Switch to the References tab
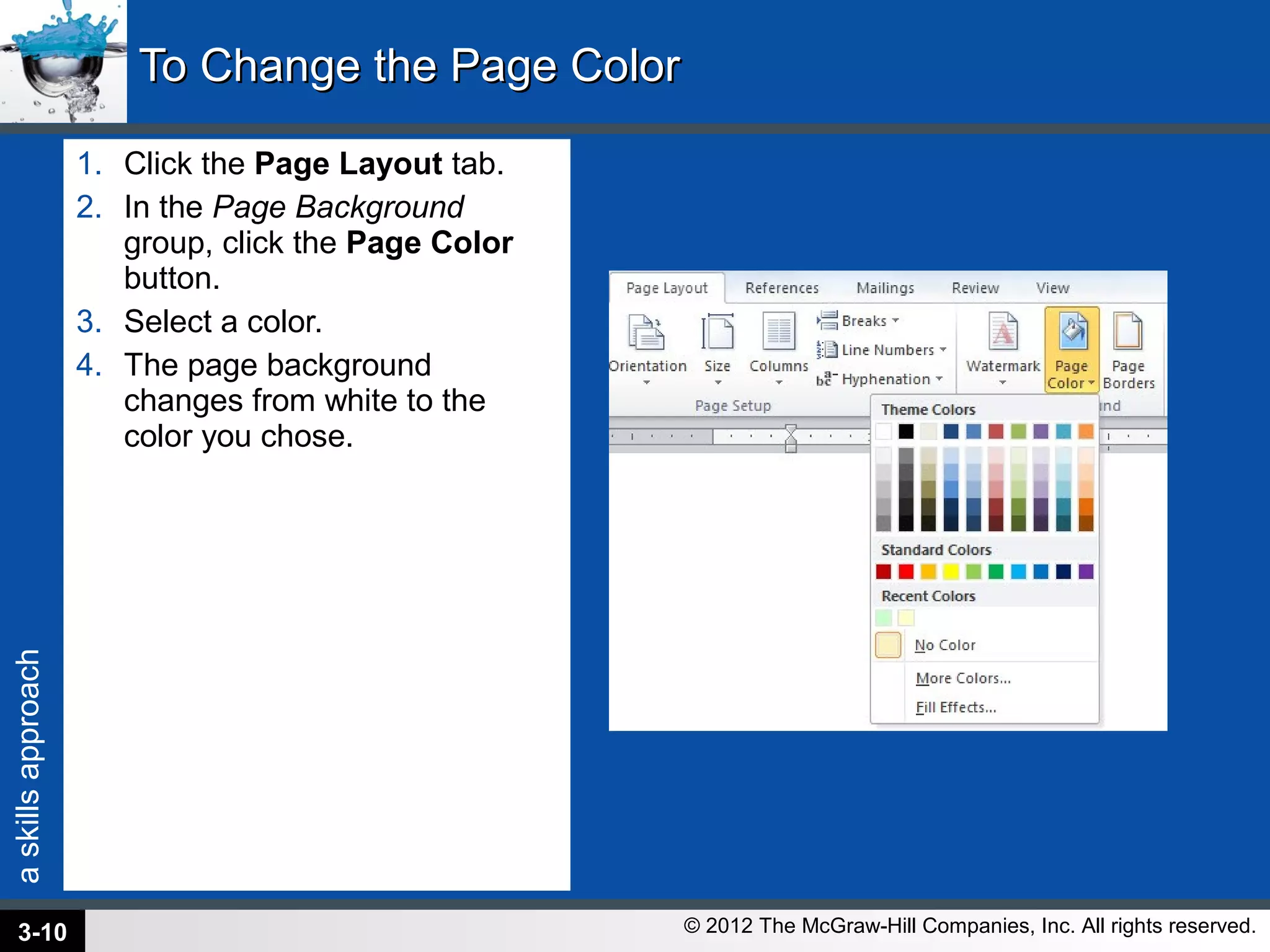The height and width of the screenshot is (952, 1270). point(781,288)
